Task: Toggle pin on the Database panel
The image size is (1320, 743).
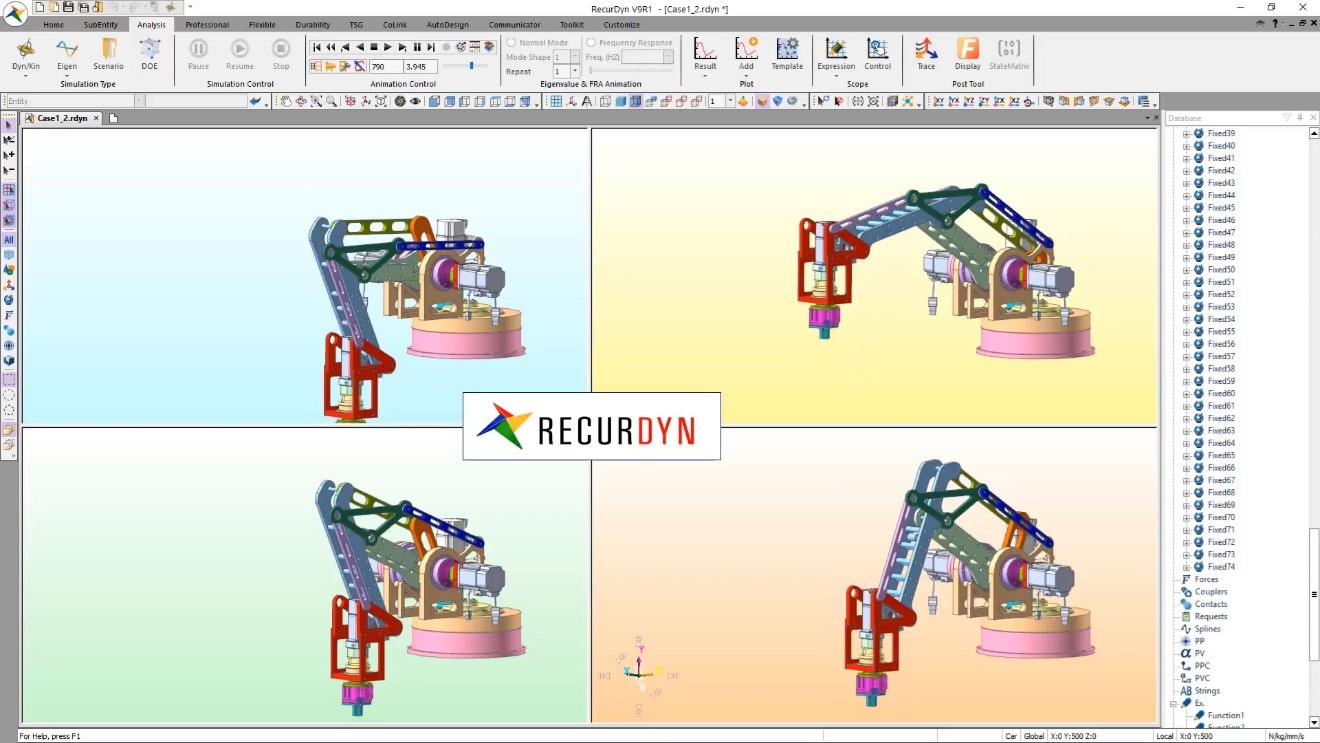Action: pyautogui.click(x=1299, y=118)
